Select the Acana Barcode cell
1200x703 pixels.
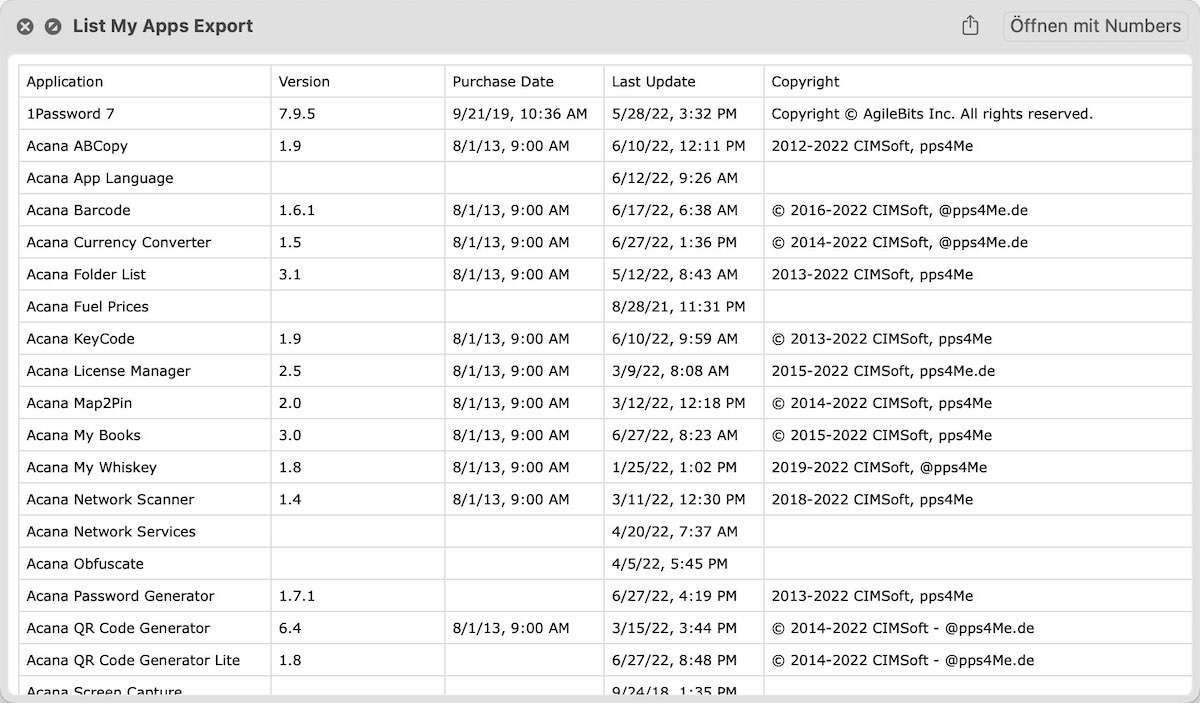pyautogui.click(x=145, y=210)
